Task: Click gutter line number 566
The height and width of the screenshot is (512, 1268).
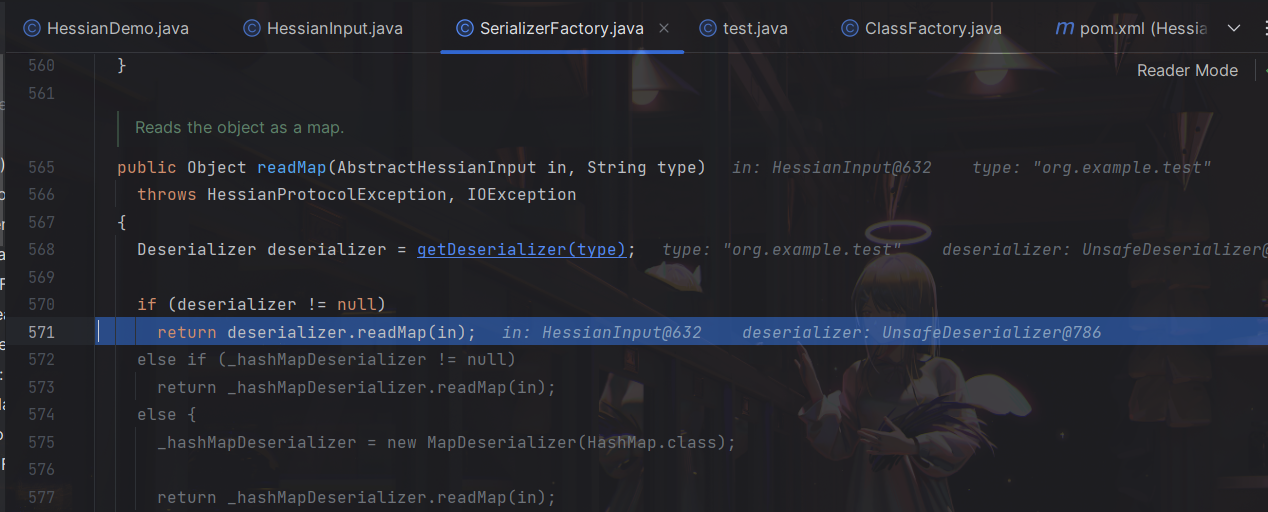Action: point(41,194)
